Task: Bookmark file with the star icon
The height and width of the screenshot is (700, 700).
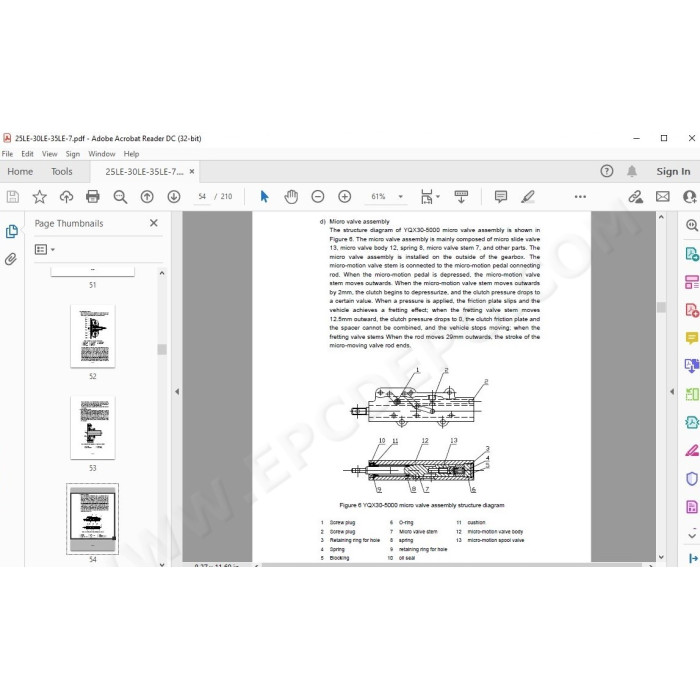Action: (x=39, y=196)
